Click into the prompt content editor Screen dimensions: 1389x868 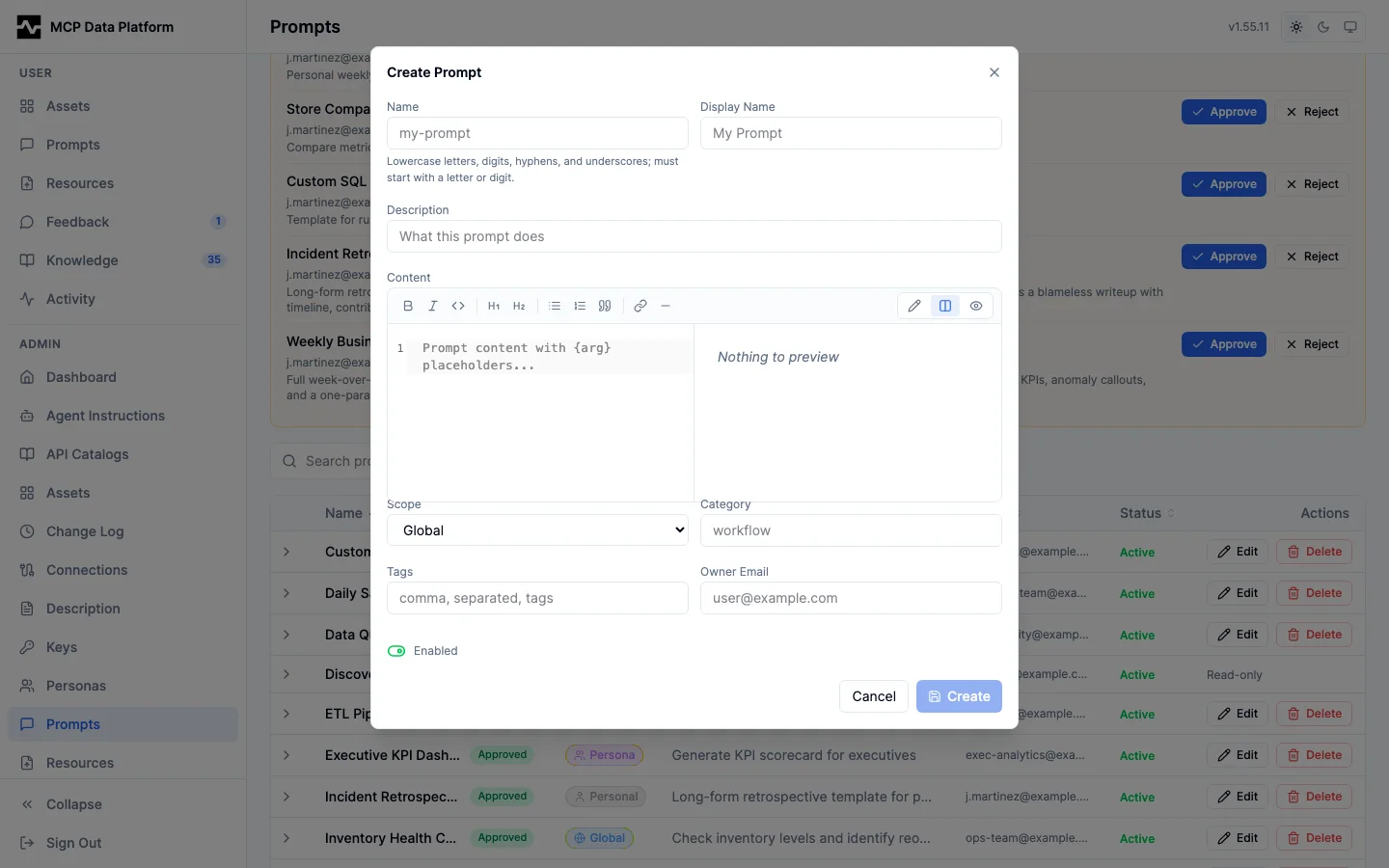(x=540, y=413)
